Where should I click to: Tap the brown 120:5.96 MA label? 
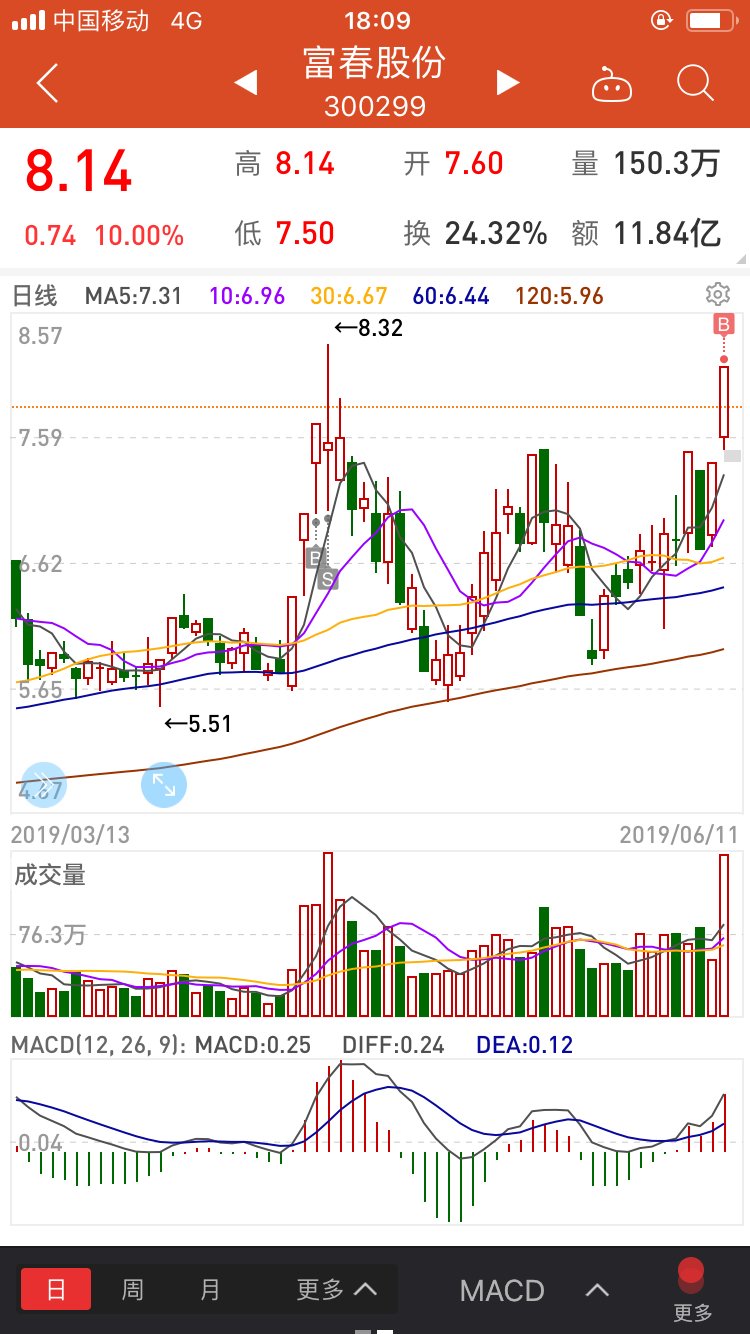tap(560, 296)
